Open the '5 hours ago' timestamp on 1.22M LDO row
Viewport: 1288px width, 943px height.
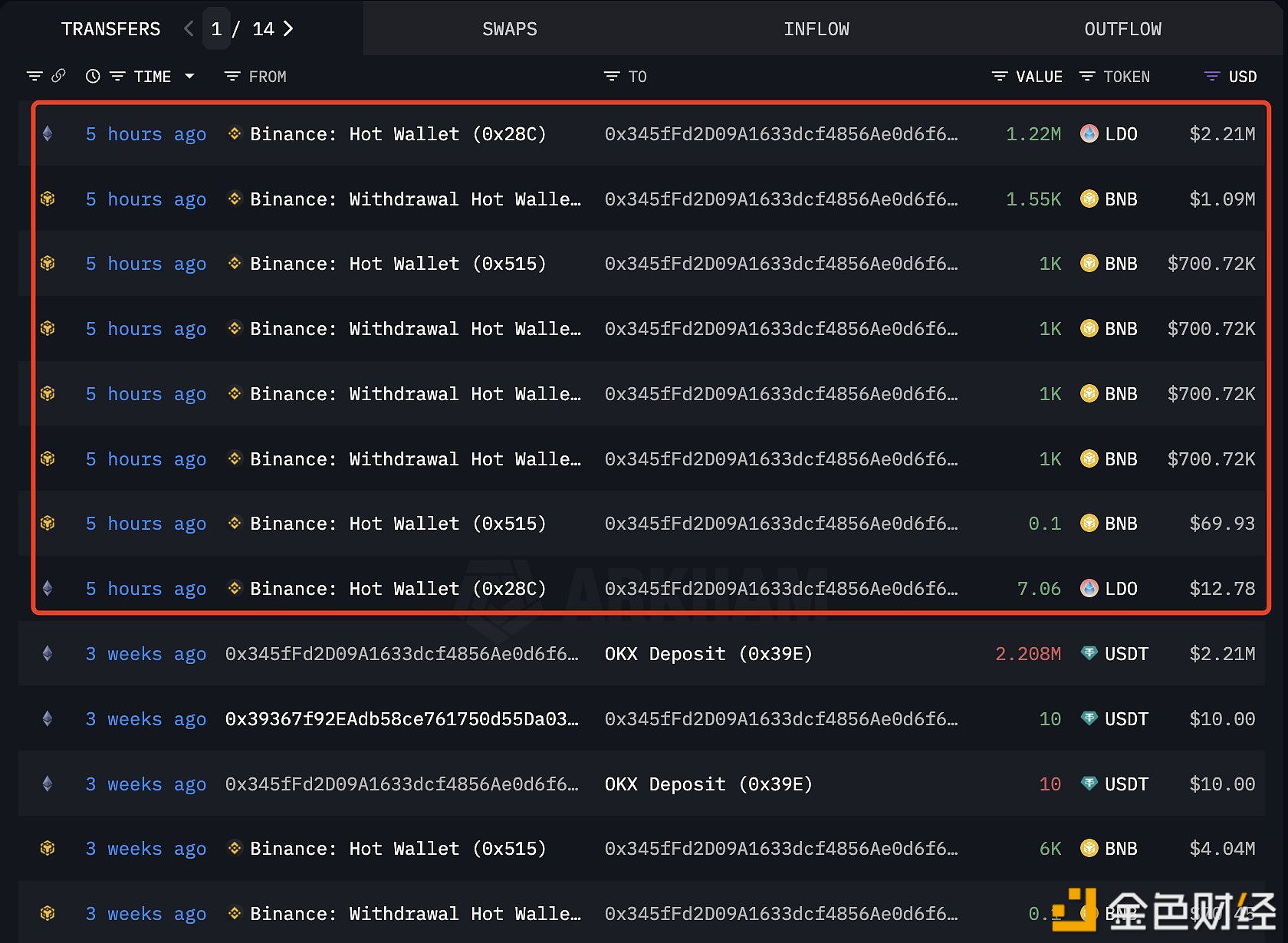[x=146, y=134]
